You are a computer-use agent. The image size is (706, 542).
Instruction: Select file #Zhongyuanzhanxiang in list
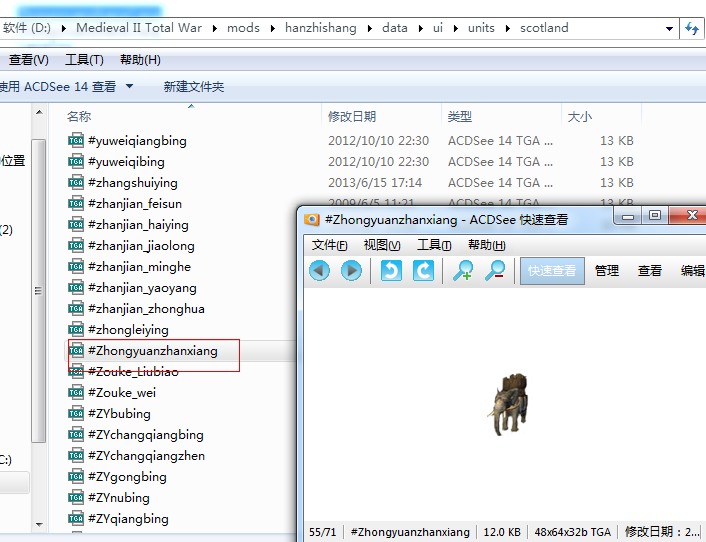coord(153,351)
